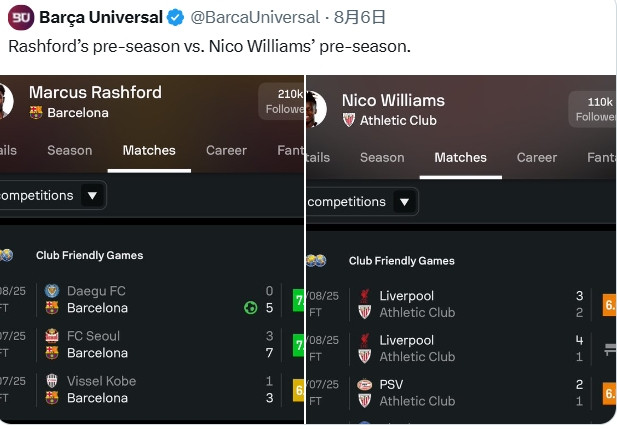Switch to Rashford's Season tab

[x=69, y=150]
